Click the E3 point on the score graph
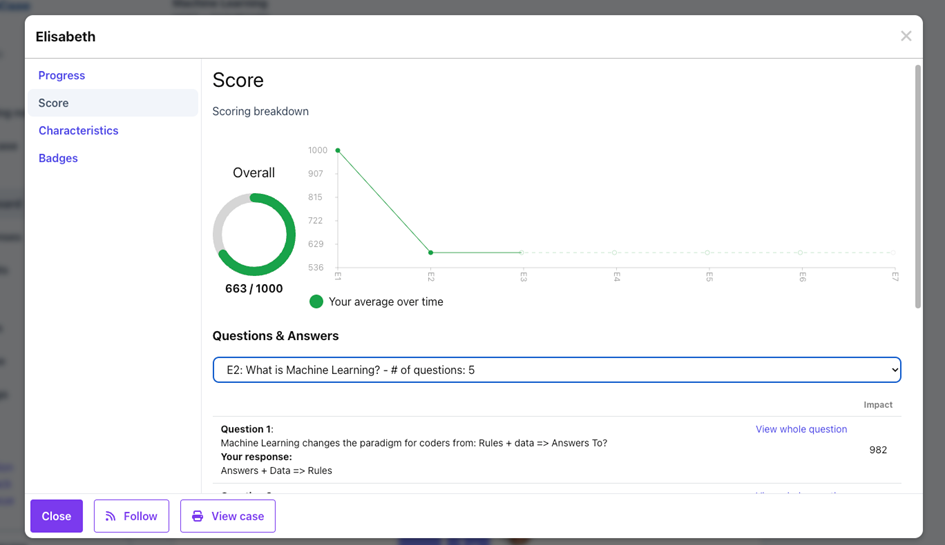 tap(522, 252)
